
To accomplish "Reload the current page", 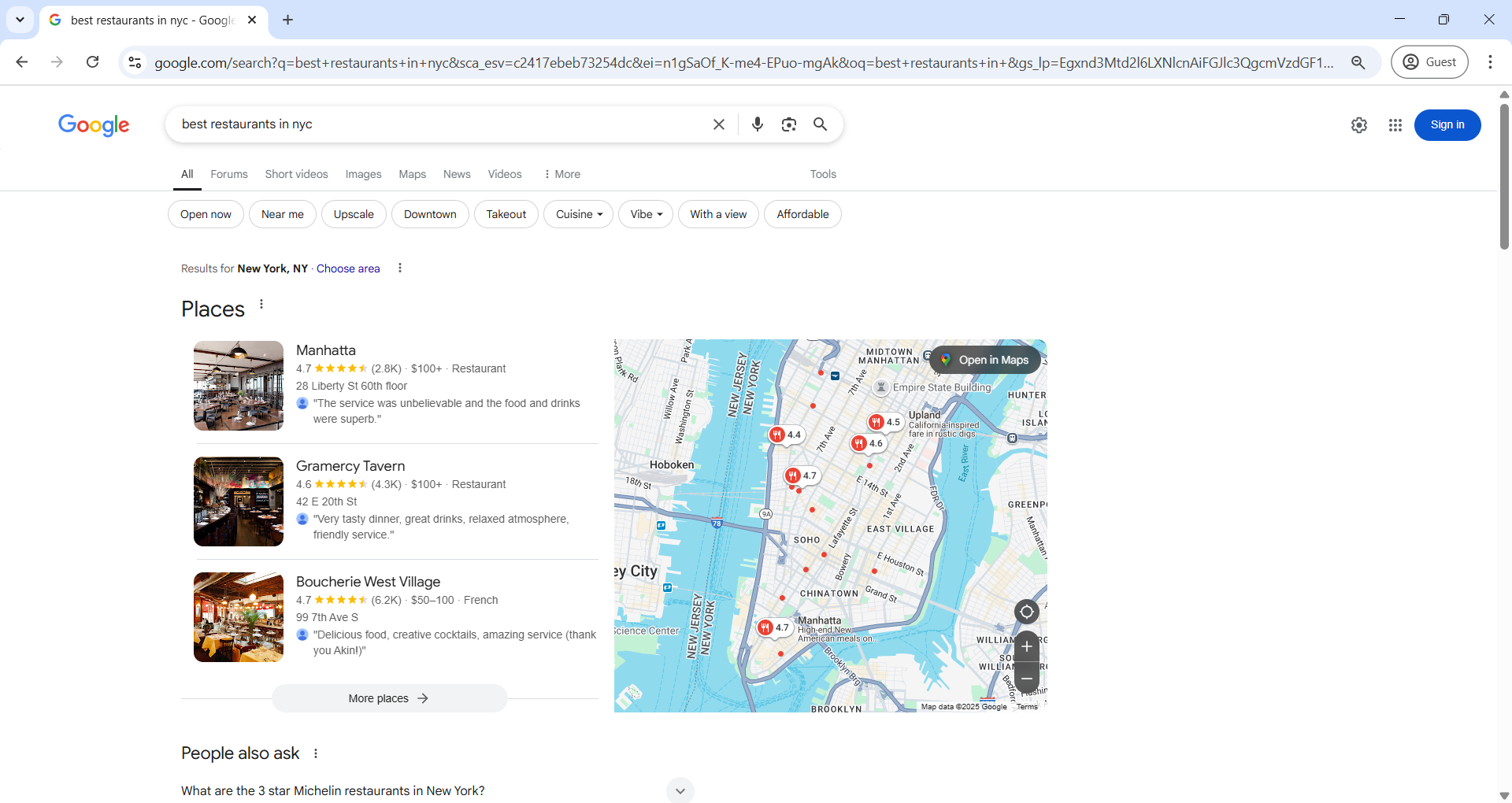I will tap(92, 62).
